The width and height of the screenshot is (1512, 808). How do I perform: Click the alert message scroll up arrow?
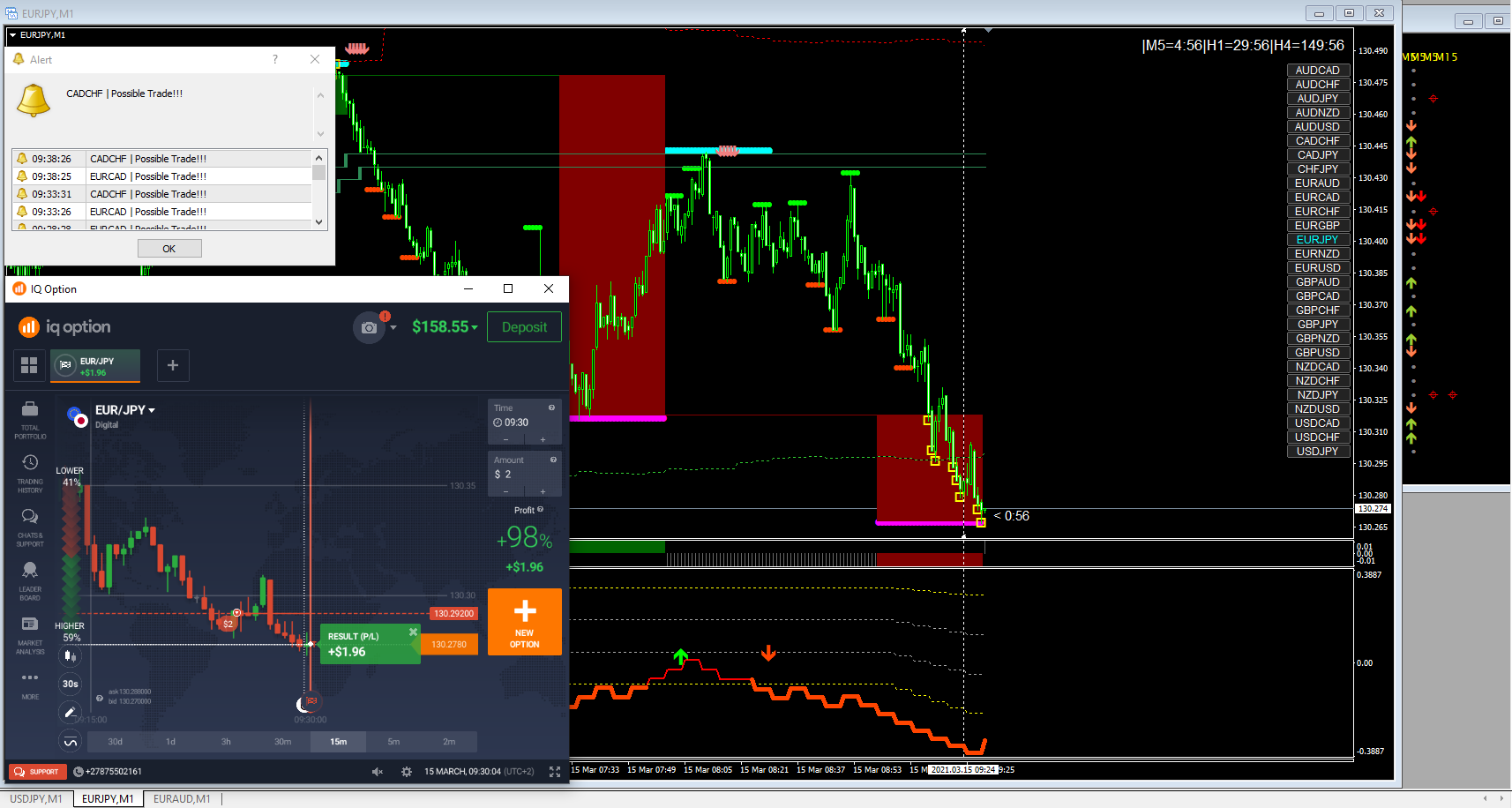[x=320, y=95]
